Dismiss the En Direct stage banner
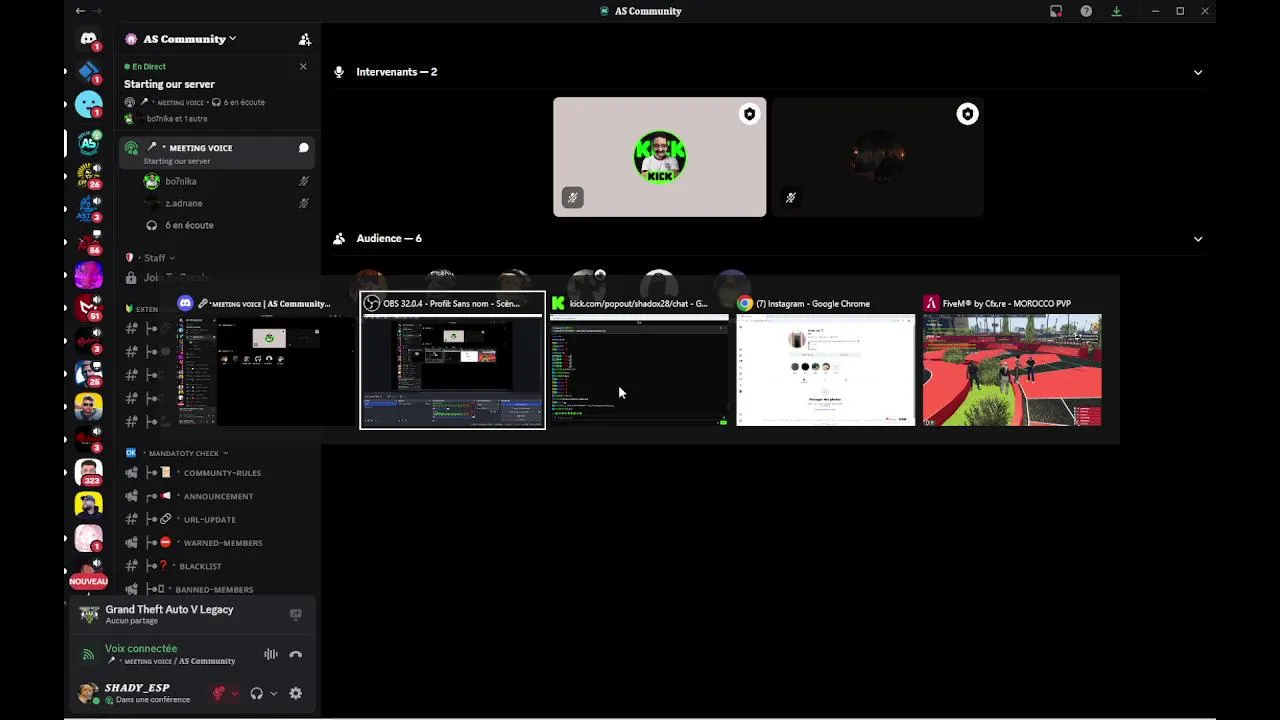Viewport: 1280px width, 720px height. click(303, 67)
